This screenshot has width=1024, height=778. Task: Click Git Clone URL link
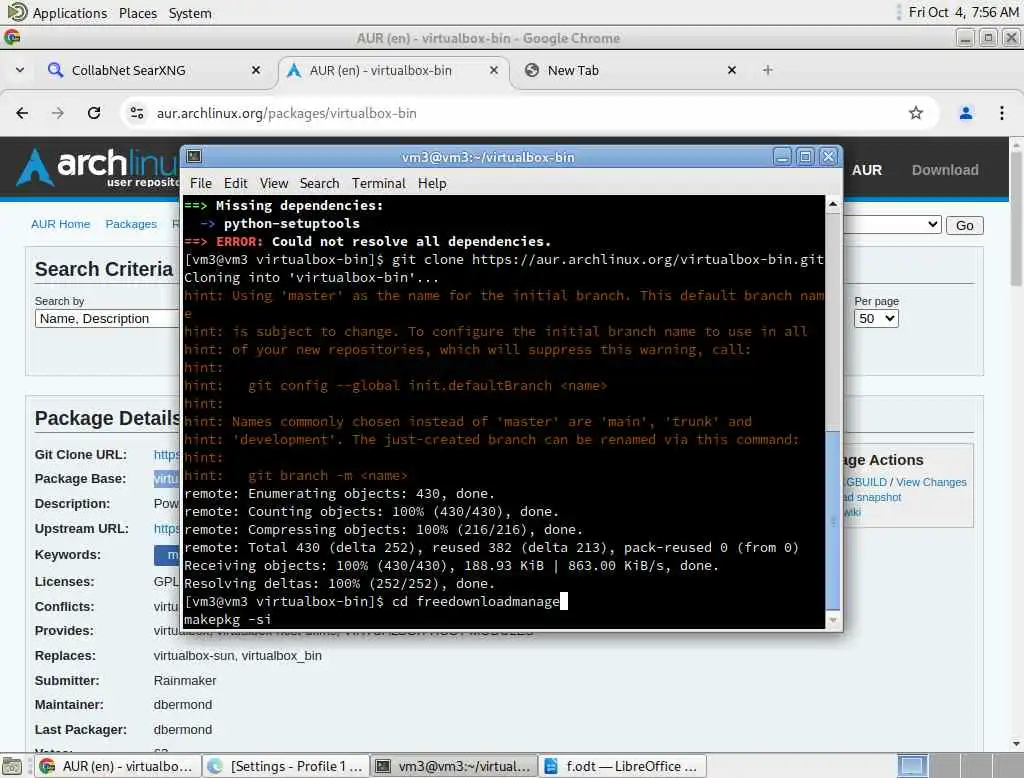tap(167, 455)
